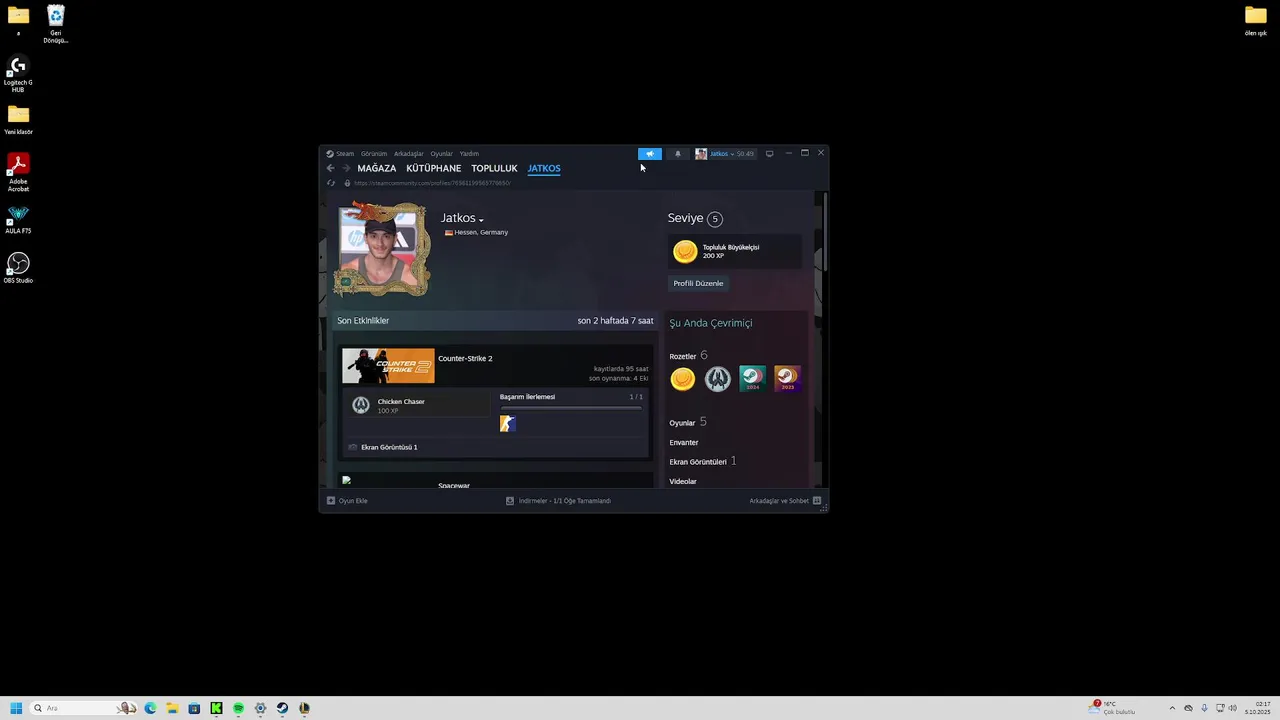Open the Oyunlar link in profile sidebar
Image resolution: width=1280 pixels, height=720 pixels.
point(682,423)
